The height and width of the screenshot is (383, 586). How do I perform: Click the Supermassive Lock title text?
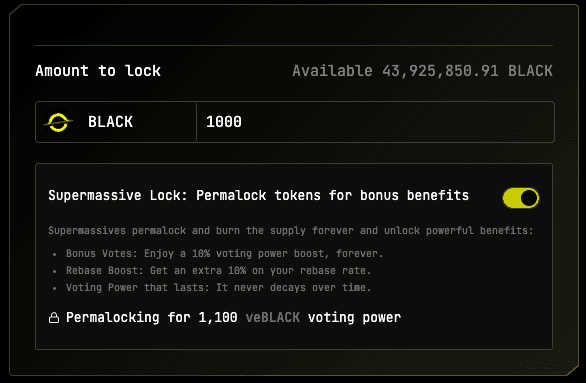click(258, 195)
